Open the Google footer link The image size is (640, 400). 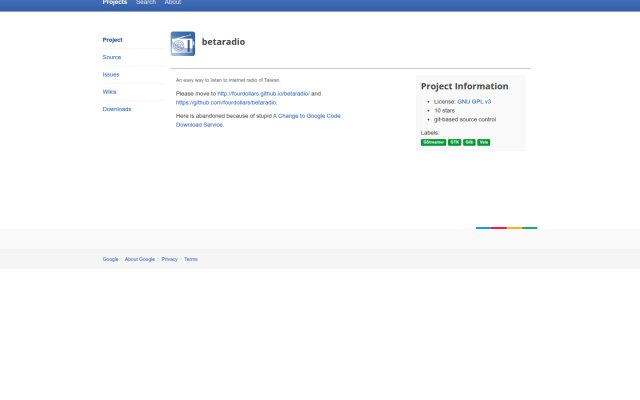tap(110, 259)
